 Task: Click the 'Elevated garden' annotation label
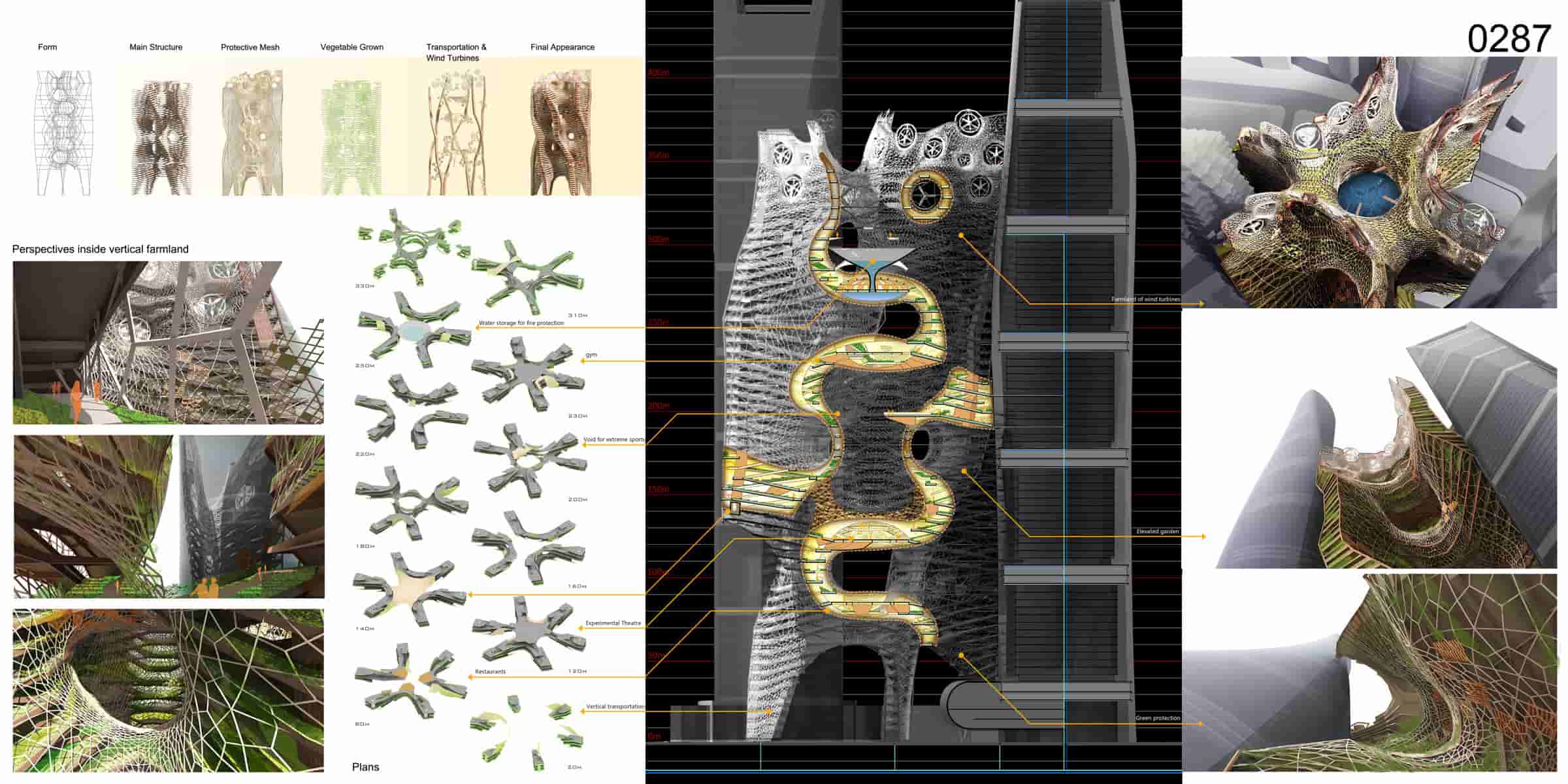tap(1157, 532)
